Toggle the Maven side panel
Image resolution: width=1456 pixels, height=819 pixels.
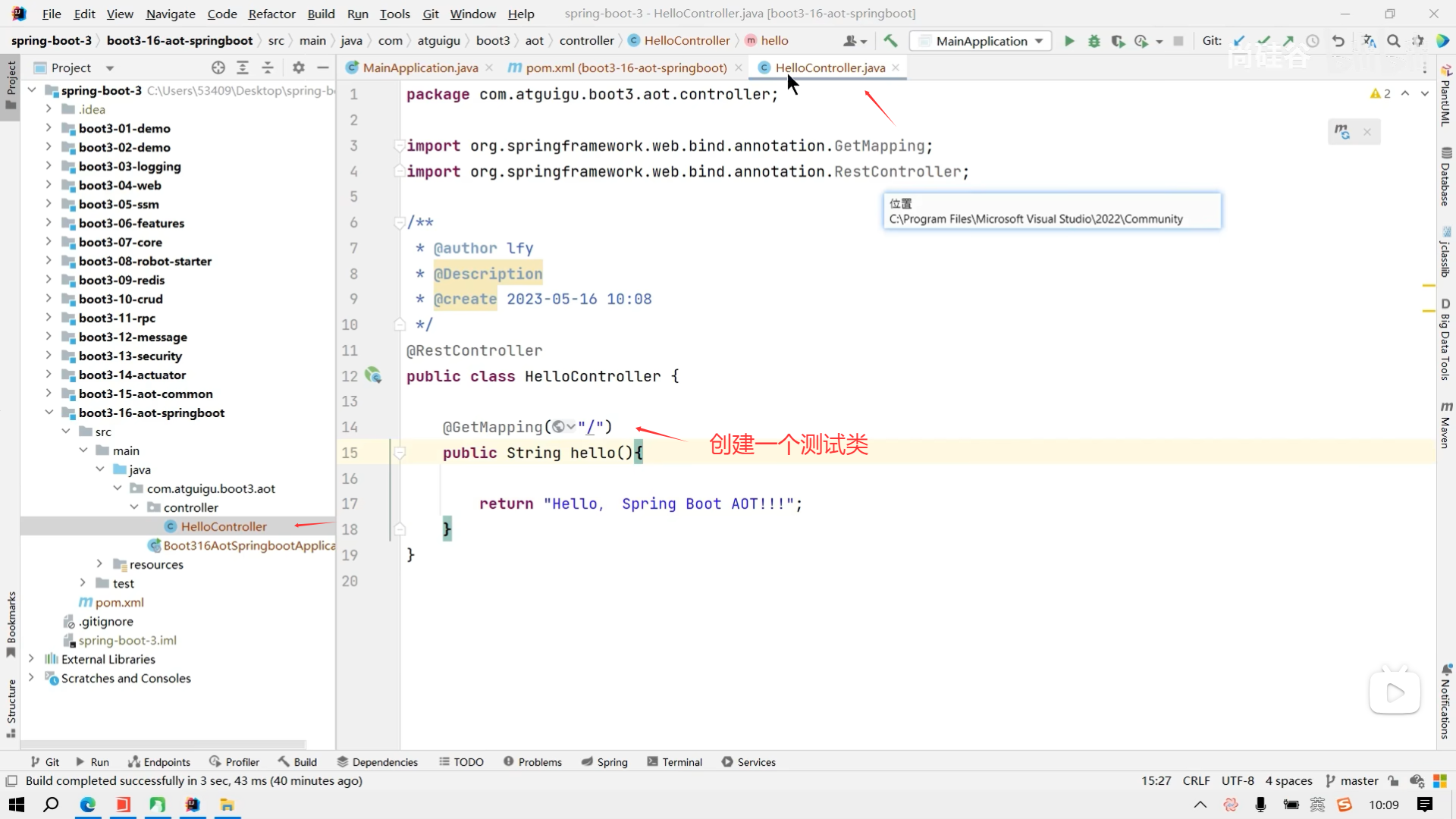click(x=1445, y=425)
